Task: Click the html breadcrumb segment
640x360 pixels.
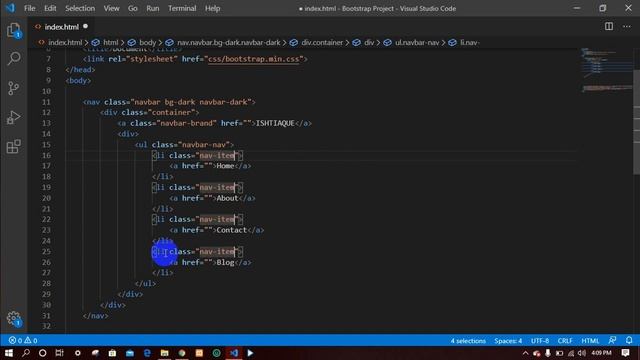Action: click(x=110, y=42)
